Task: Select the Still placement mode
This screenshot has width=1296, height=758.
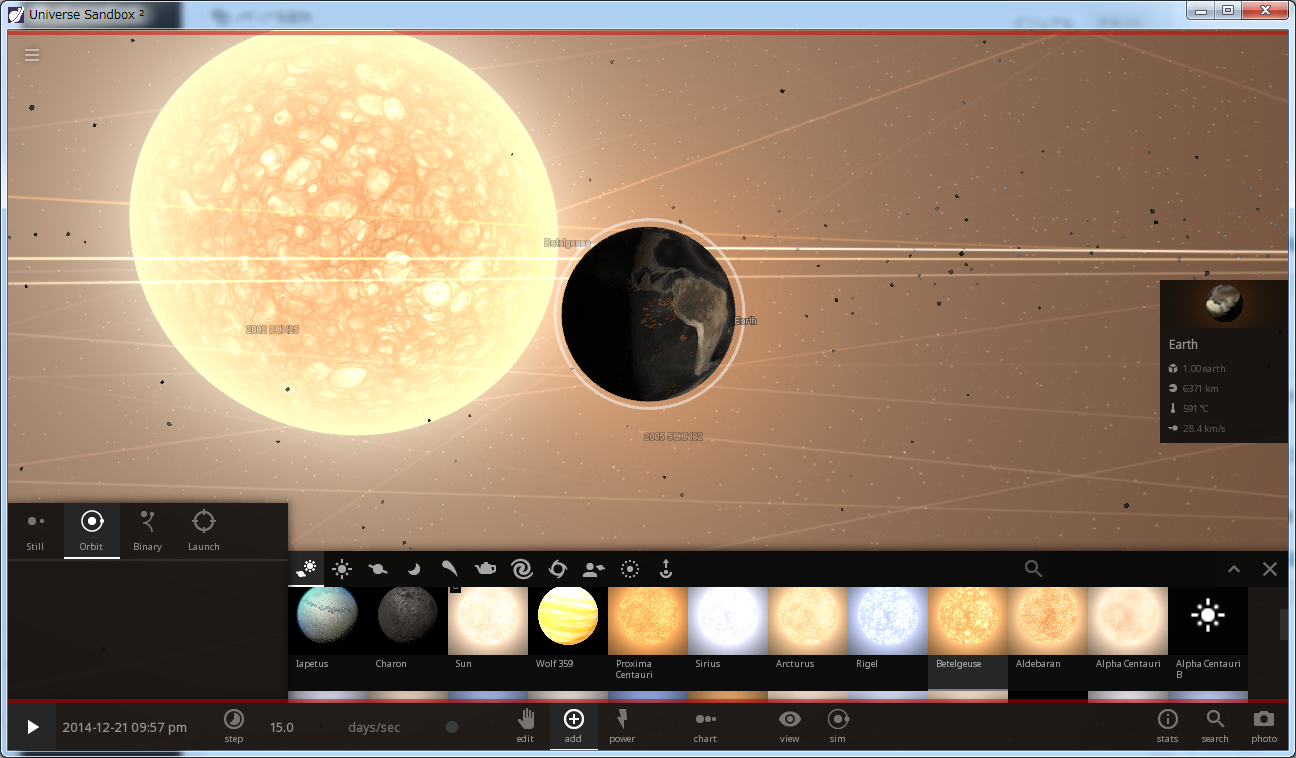Action: (x=35, y=530)
